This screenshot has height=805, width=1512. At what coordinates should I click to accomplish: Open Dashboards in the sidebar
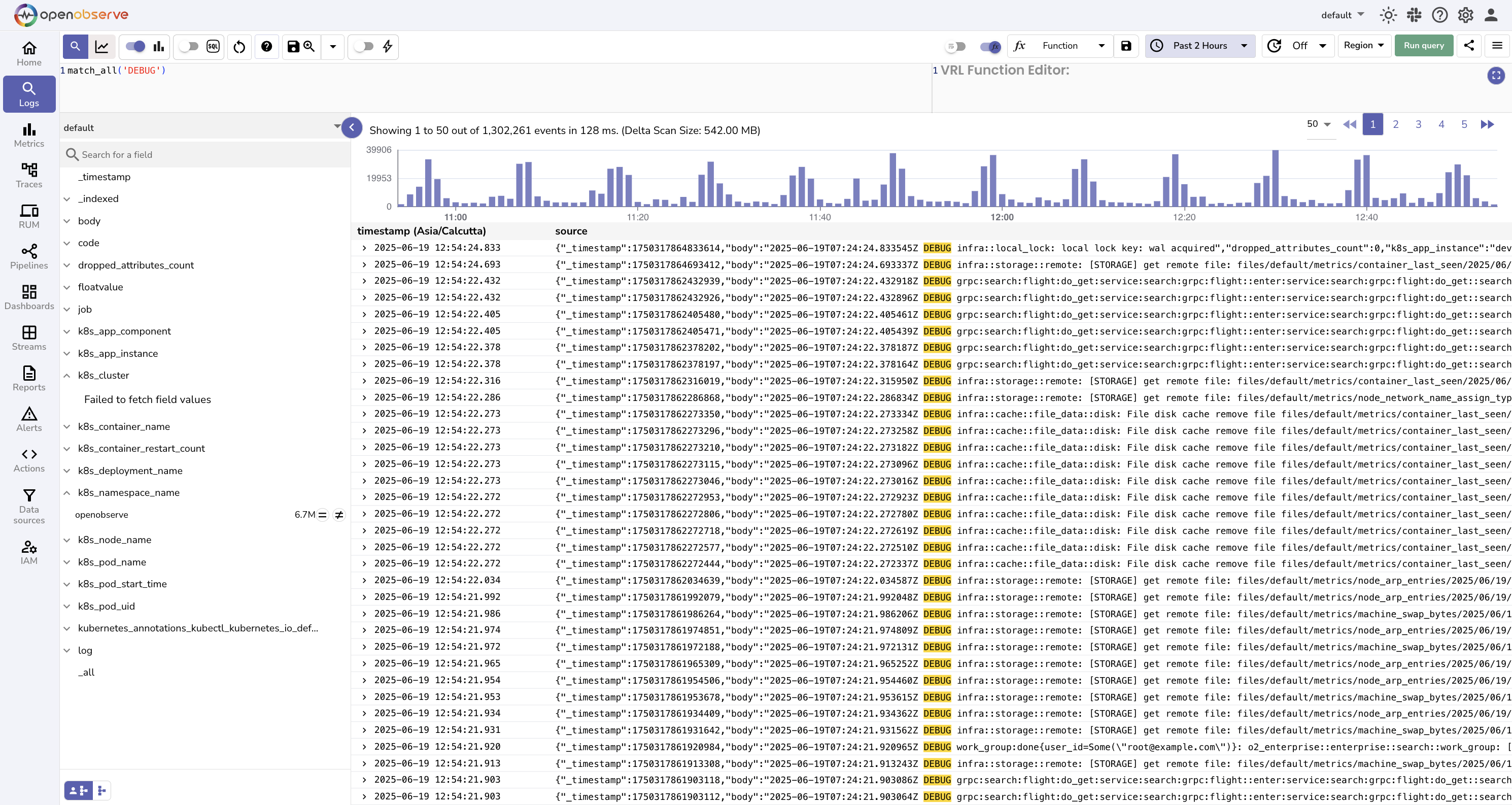(29, 297)
